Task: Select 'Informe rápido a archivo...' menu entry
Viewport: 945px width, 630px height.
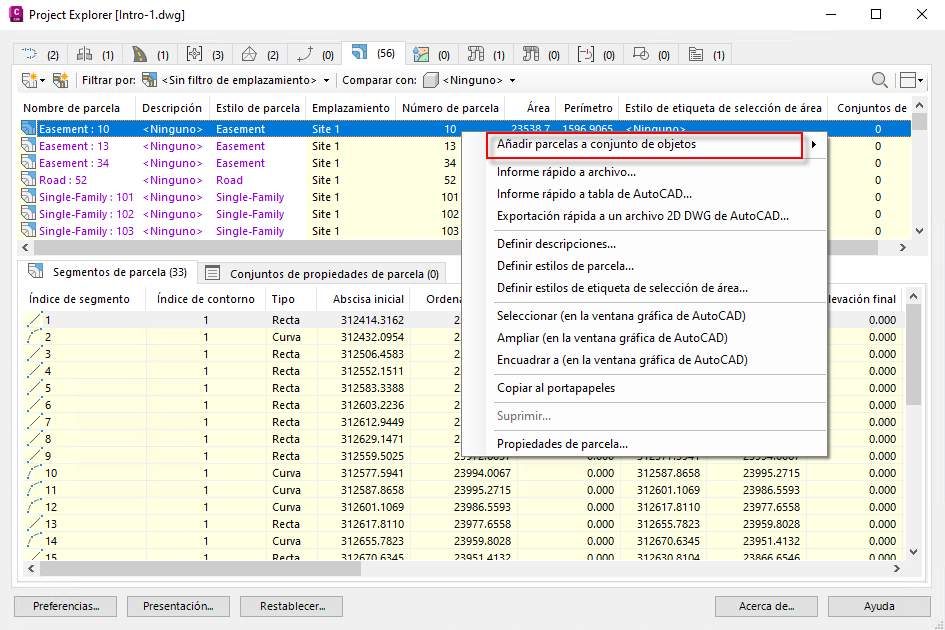Action: click(x=566, y=172)
